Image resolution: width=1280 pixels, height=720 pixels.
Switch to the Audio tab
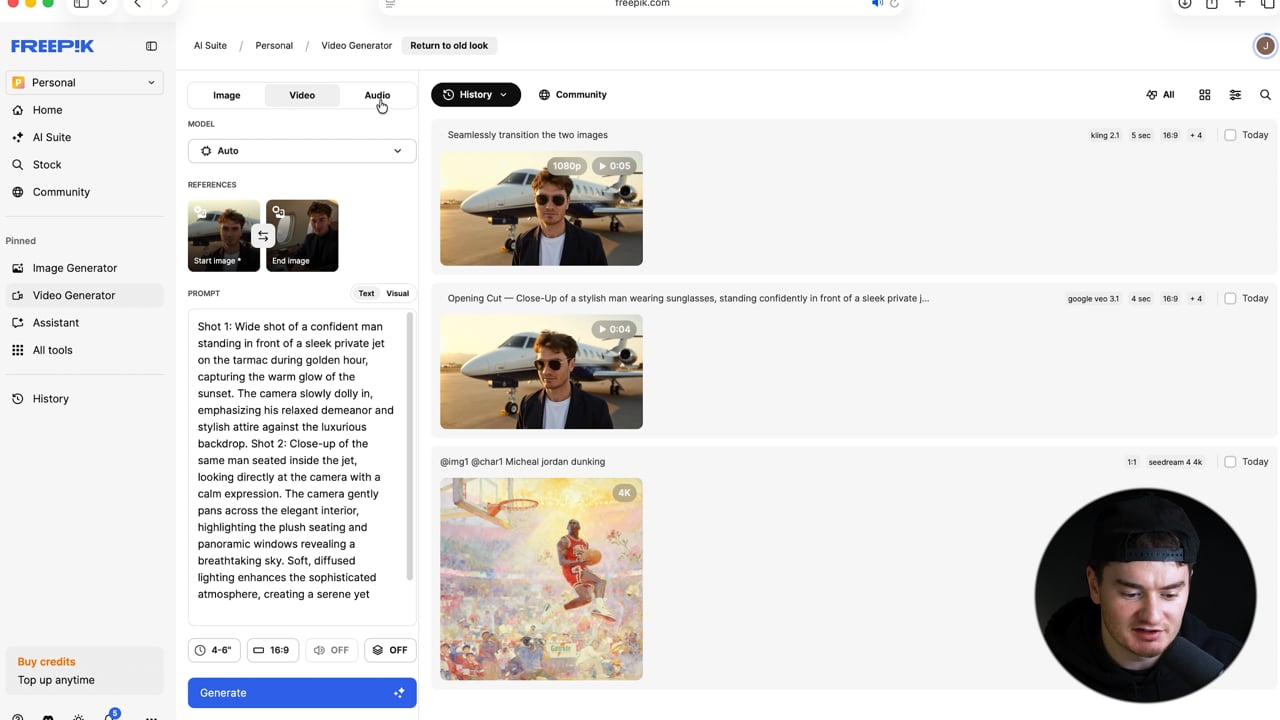coord(377,95)
